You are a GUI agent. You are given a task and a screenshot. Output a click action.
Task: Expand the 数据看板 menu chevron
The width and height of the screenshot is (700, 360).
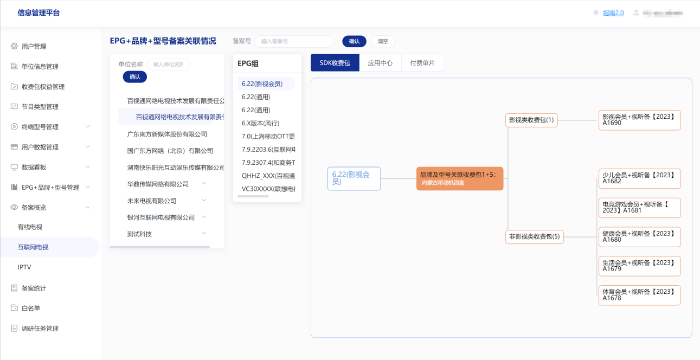[88, 167]
